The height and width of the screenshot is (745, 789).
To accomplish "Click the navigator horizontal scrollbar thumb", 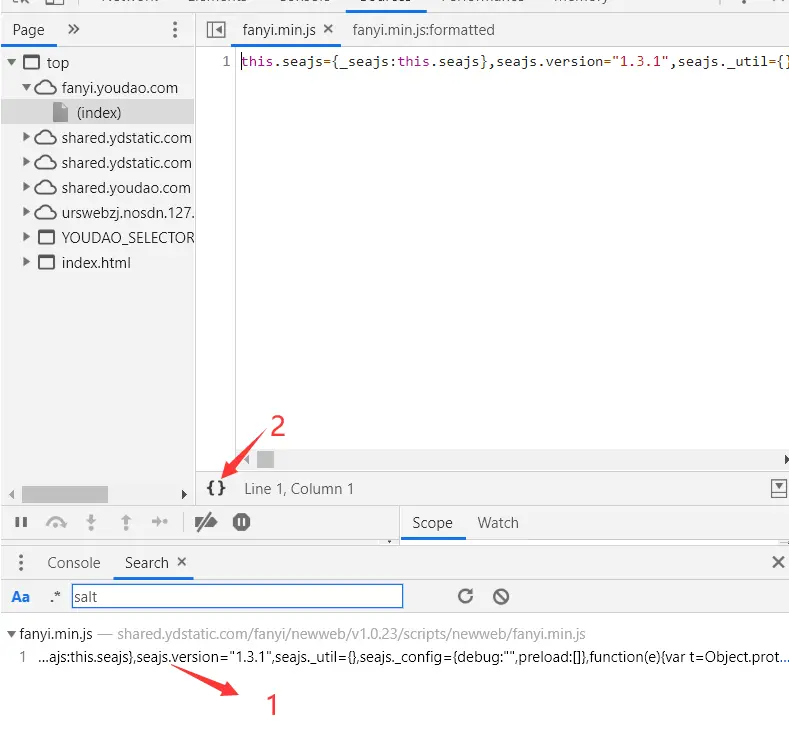I will coord(65,494).
